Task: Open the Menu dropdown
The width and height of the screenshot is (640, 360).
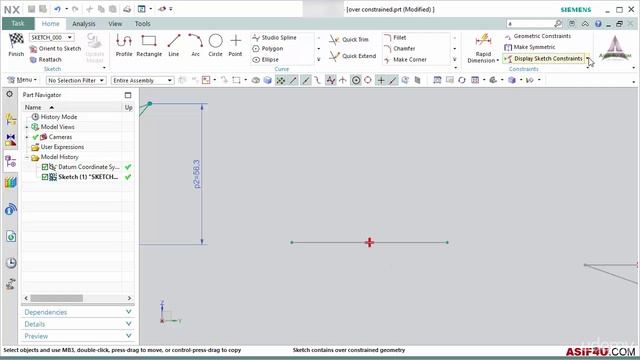Action: coord(22,80)
